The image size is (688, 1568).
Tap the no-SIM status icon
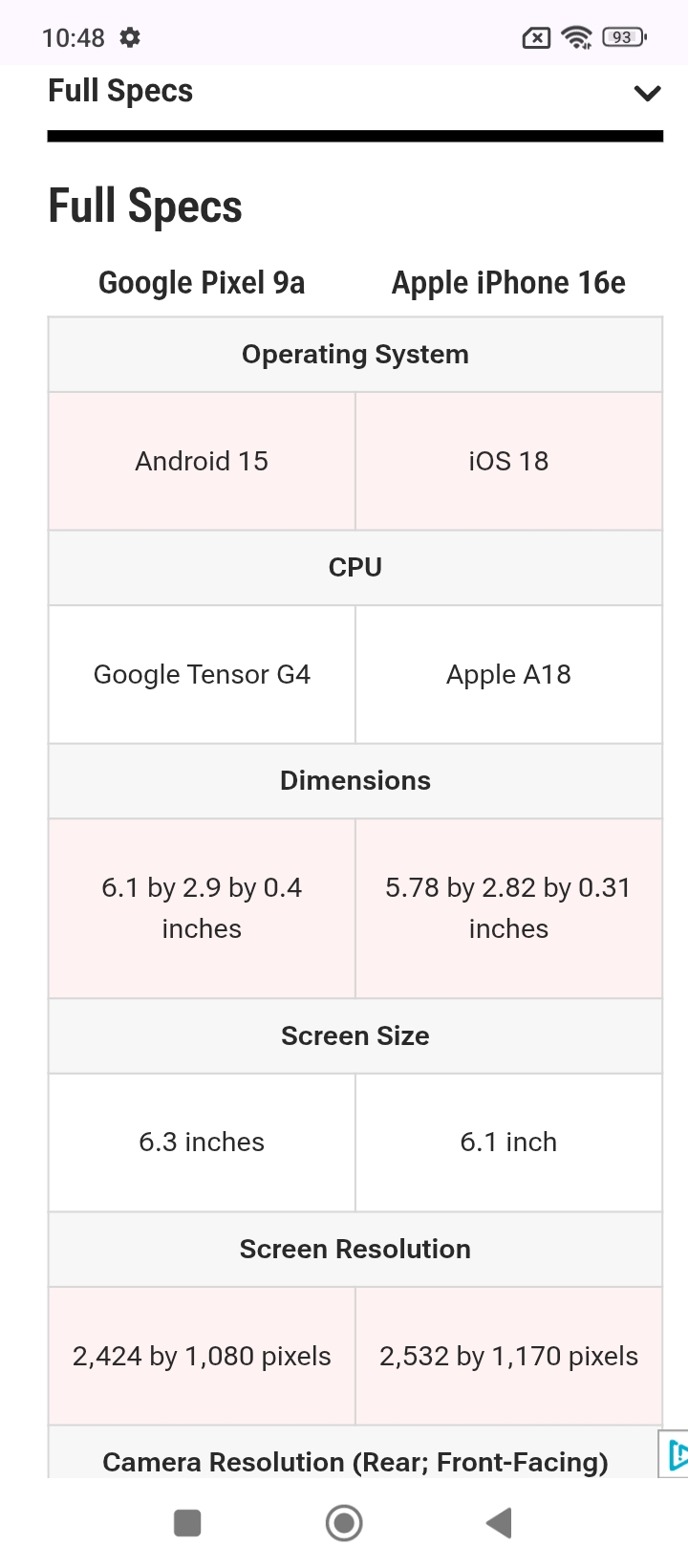click(536, 38)
